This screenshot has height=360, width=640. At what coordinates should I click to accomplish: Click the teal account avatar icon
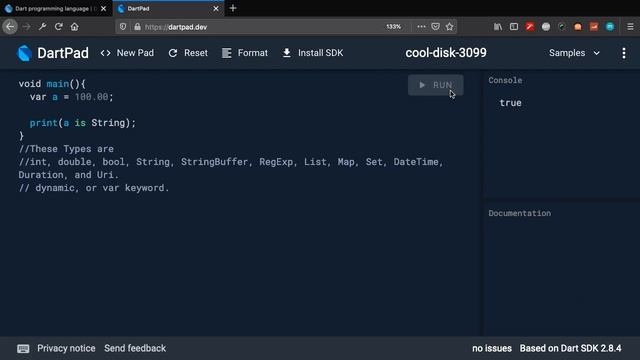tap(610, 27)
